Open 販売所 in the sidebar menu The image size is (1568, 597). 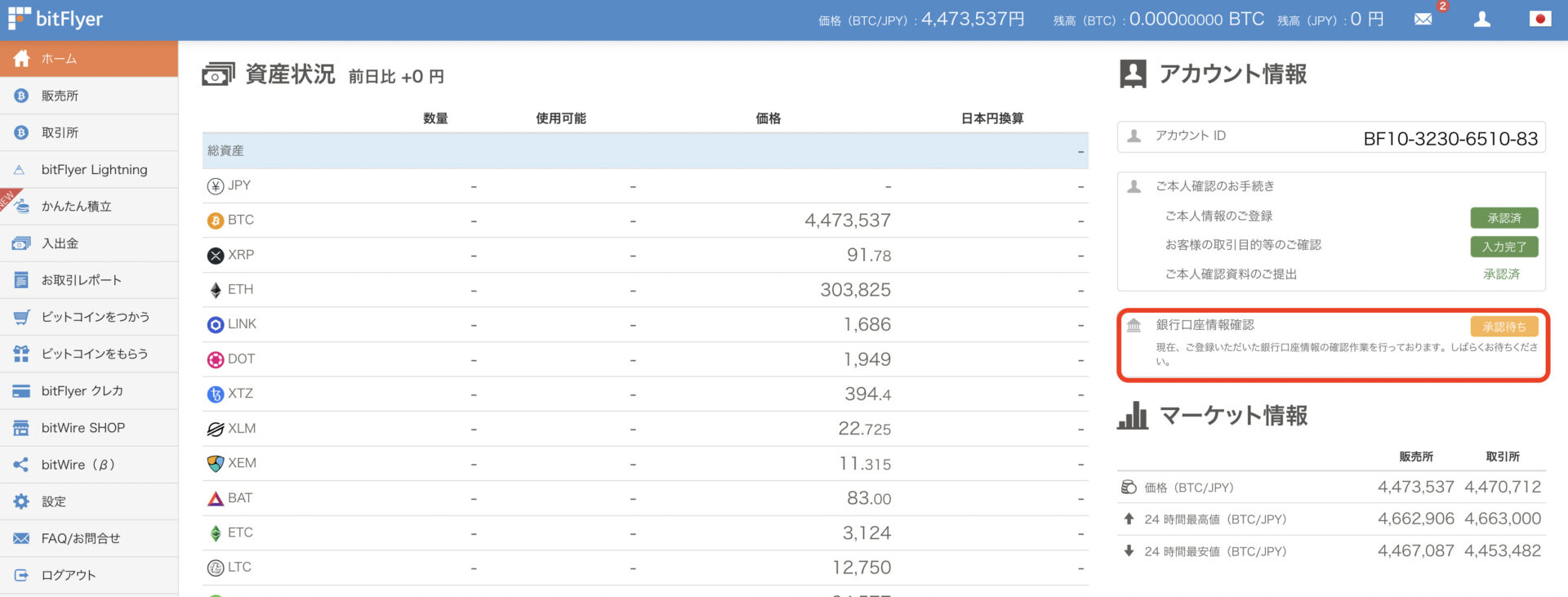[89, 96]
